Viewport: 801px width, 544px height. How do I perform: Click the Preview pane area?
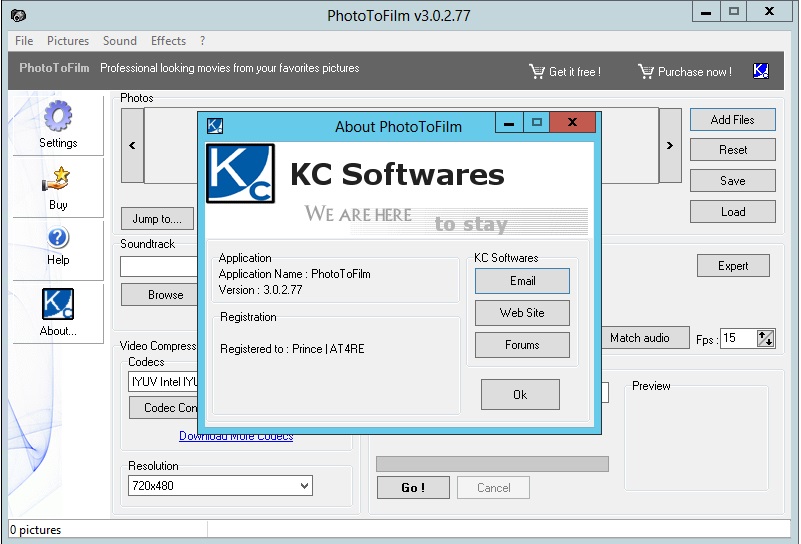pyautogui.click(x=696, y=440)
